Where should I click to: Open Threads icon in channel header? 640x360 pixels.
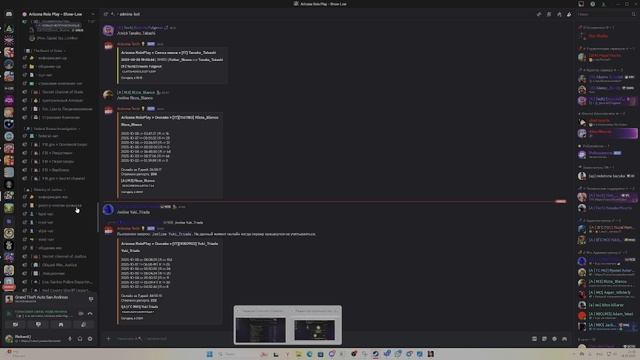point(539,14)
